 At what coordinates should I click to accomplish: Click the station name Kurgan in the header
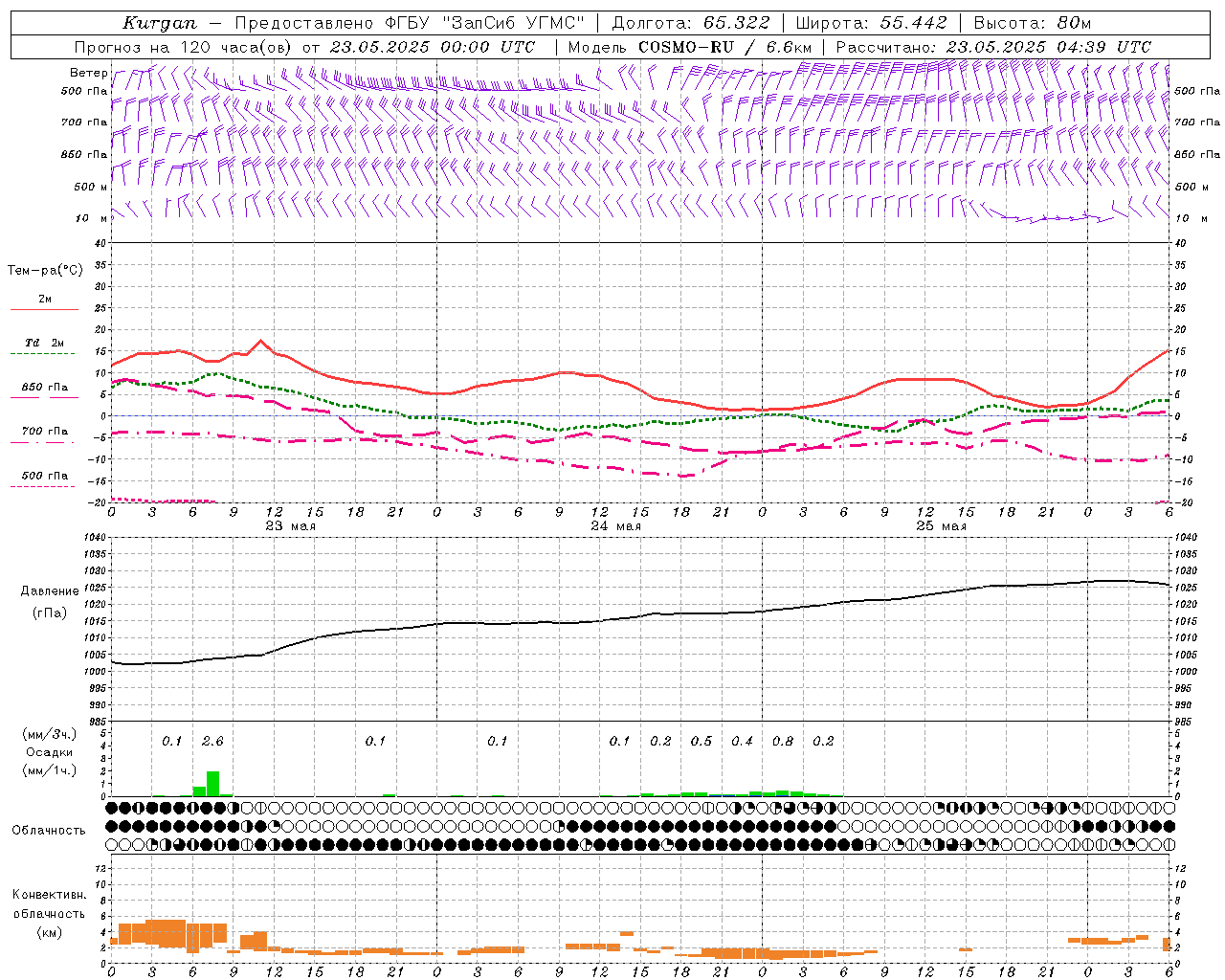160,23
